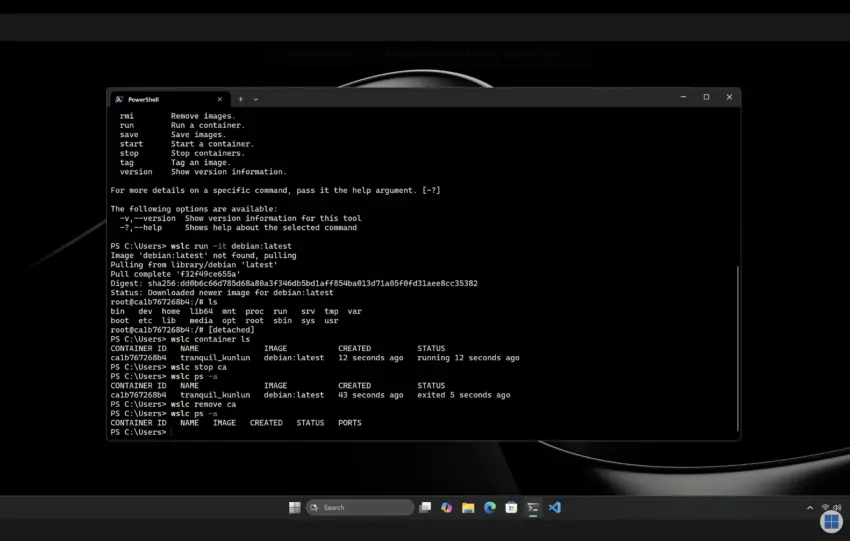Click the 'Pulling from library/debian' line
Viewport: 850px width, 541px height.
(x=194, y=265)
